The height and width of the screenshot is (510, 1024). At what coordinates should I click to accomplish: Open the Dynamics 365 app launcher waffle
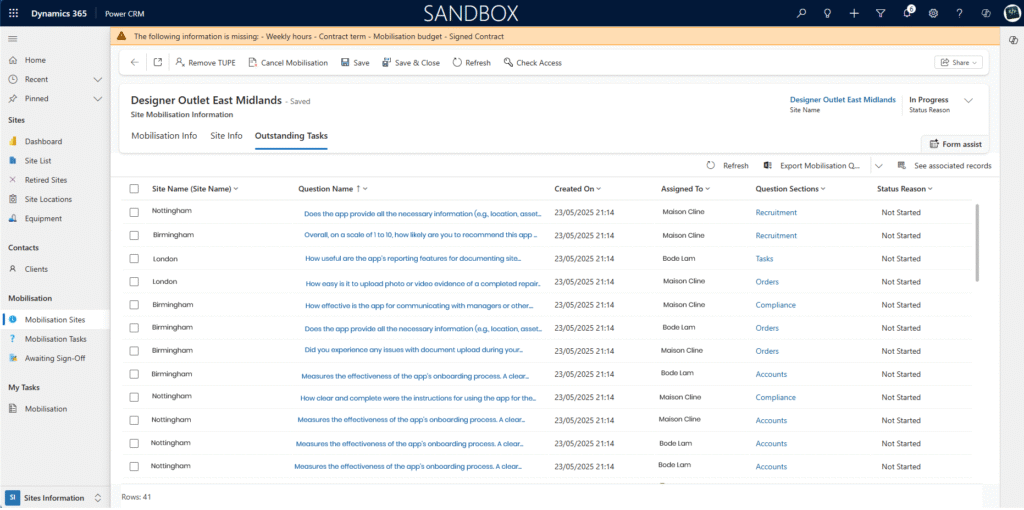[x=13, y=13]
